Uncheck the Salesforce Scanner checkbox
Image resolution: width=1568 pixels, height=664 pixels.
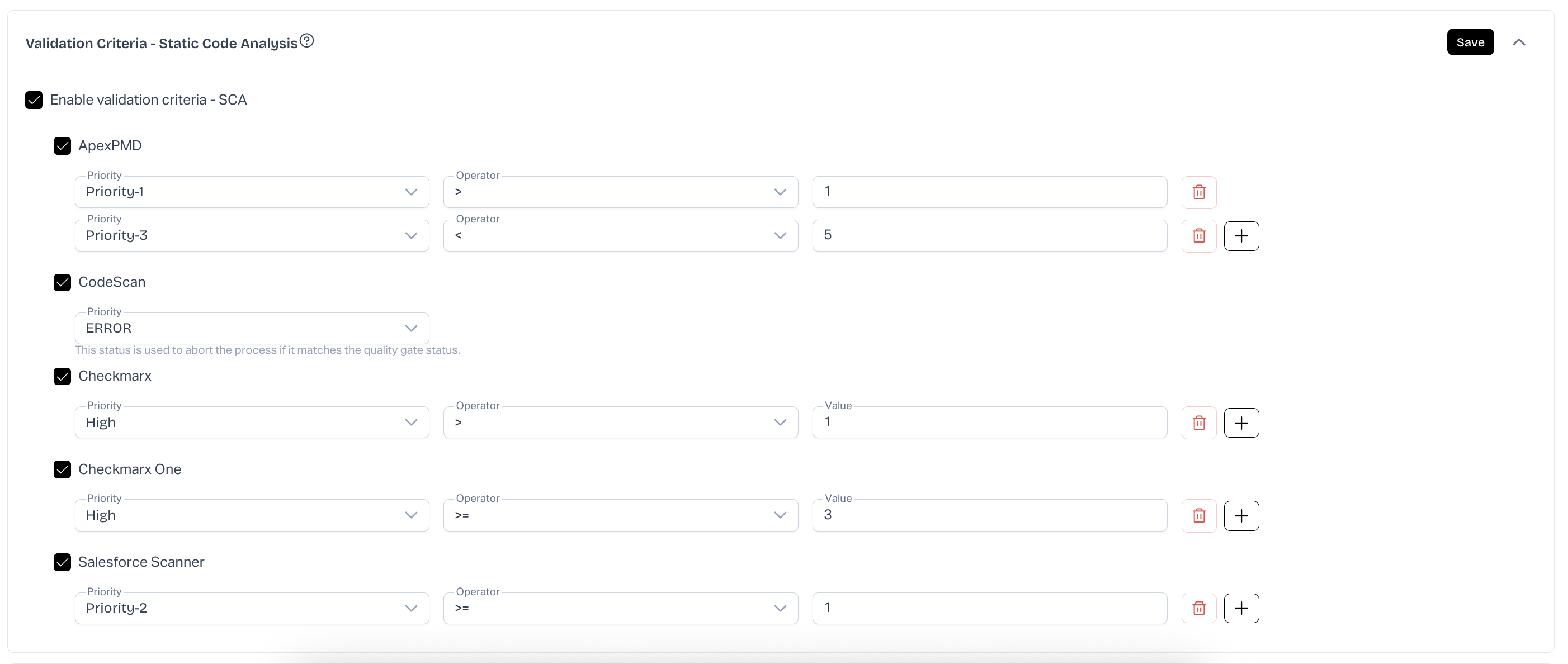[x=62, y=562]
